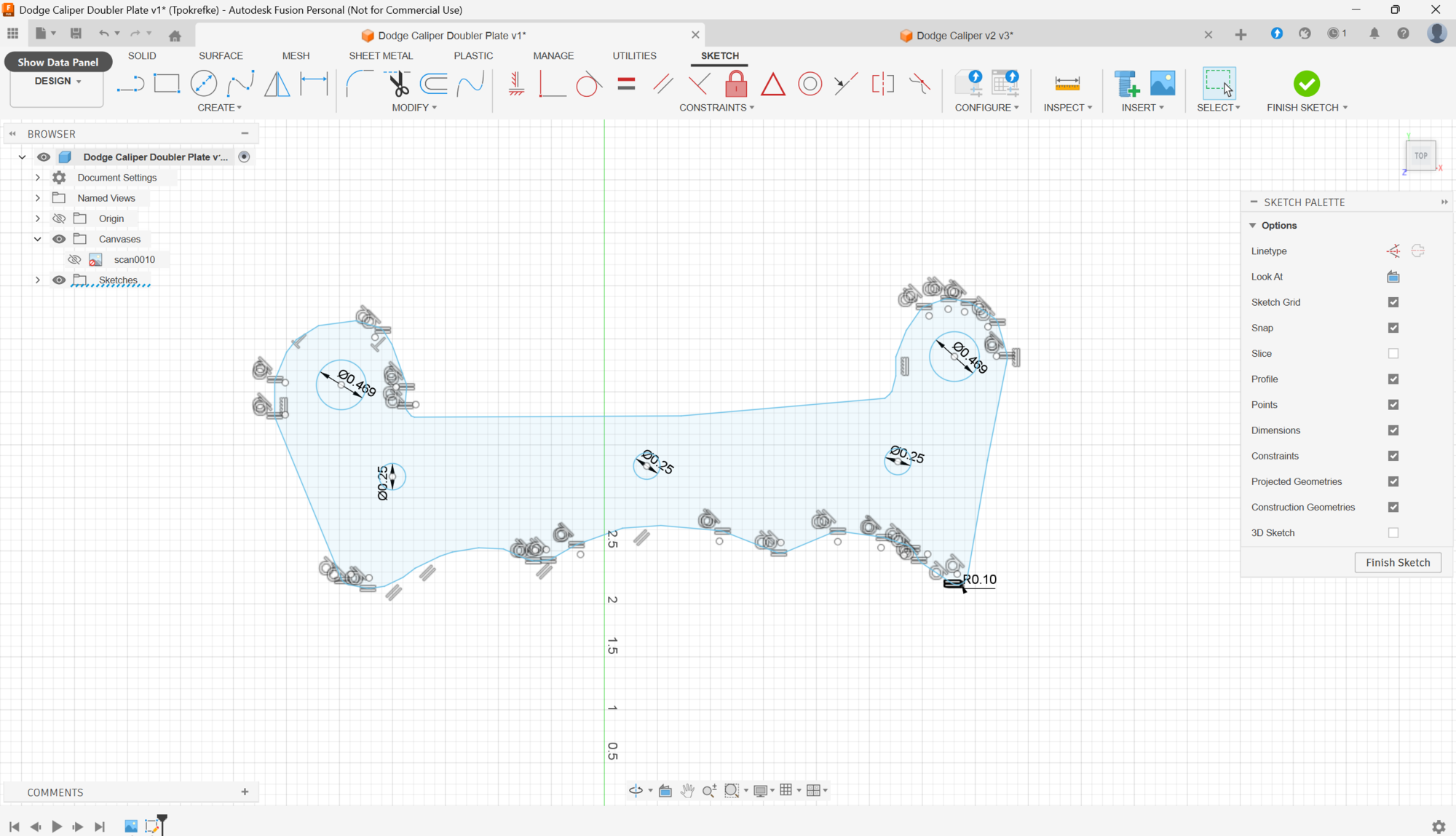Switch to the SURFACE tab
This screenshot has width=1456, height=836.
coord(221,55)
